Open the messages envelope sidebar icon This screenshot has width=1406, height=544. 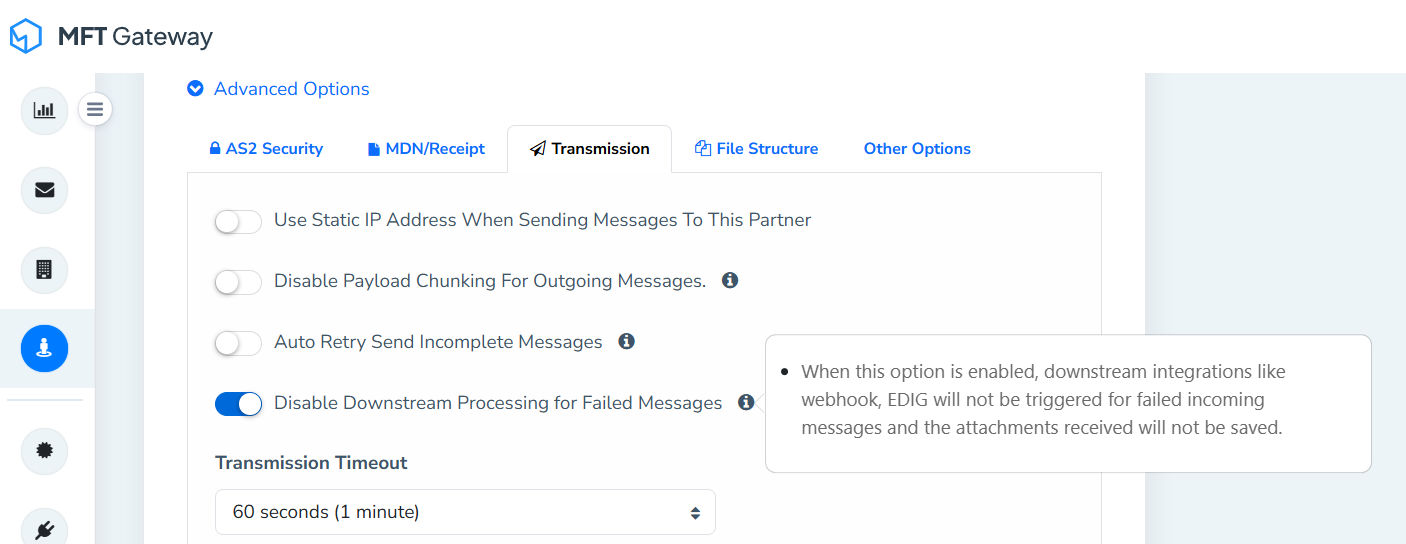point(44,190)
